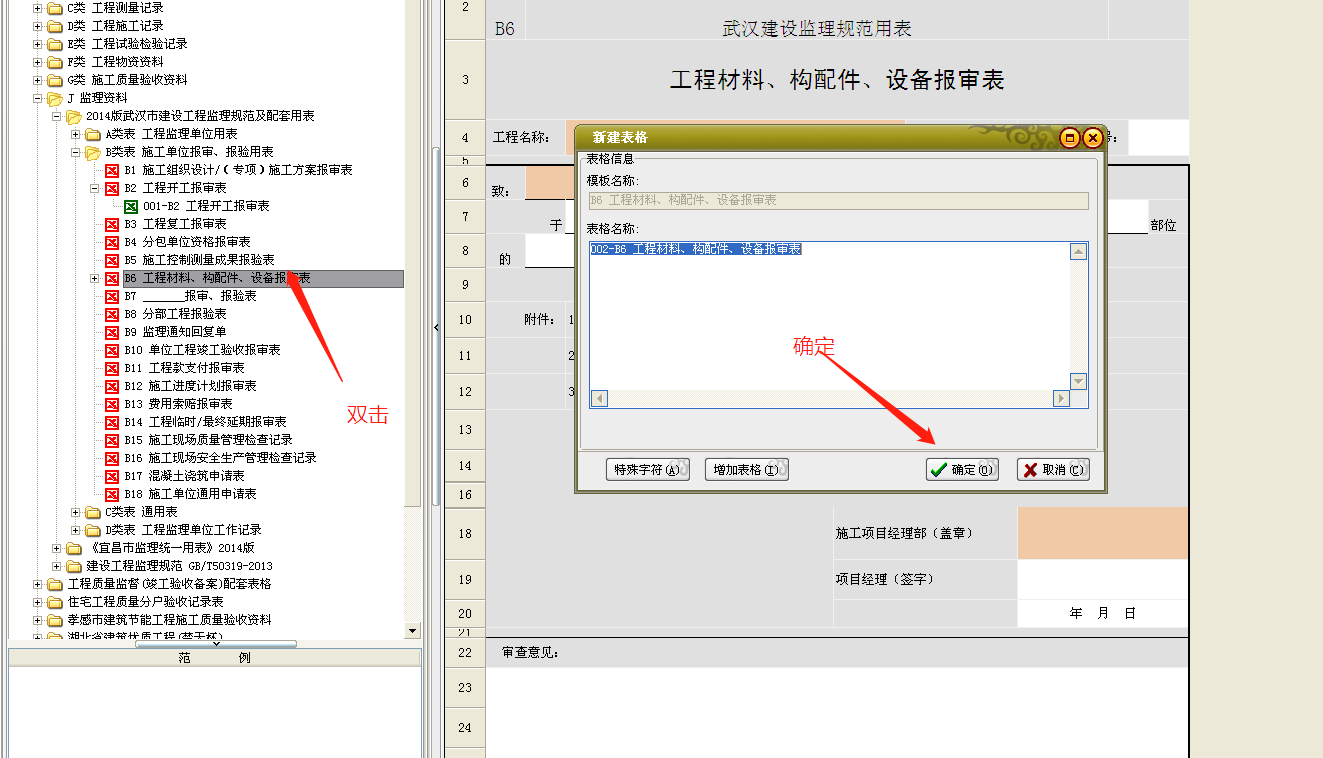Click the read-only 模板名称 field
The height and width of the screenshot is (758, 1323).
[837, 200]
